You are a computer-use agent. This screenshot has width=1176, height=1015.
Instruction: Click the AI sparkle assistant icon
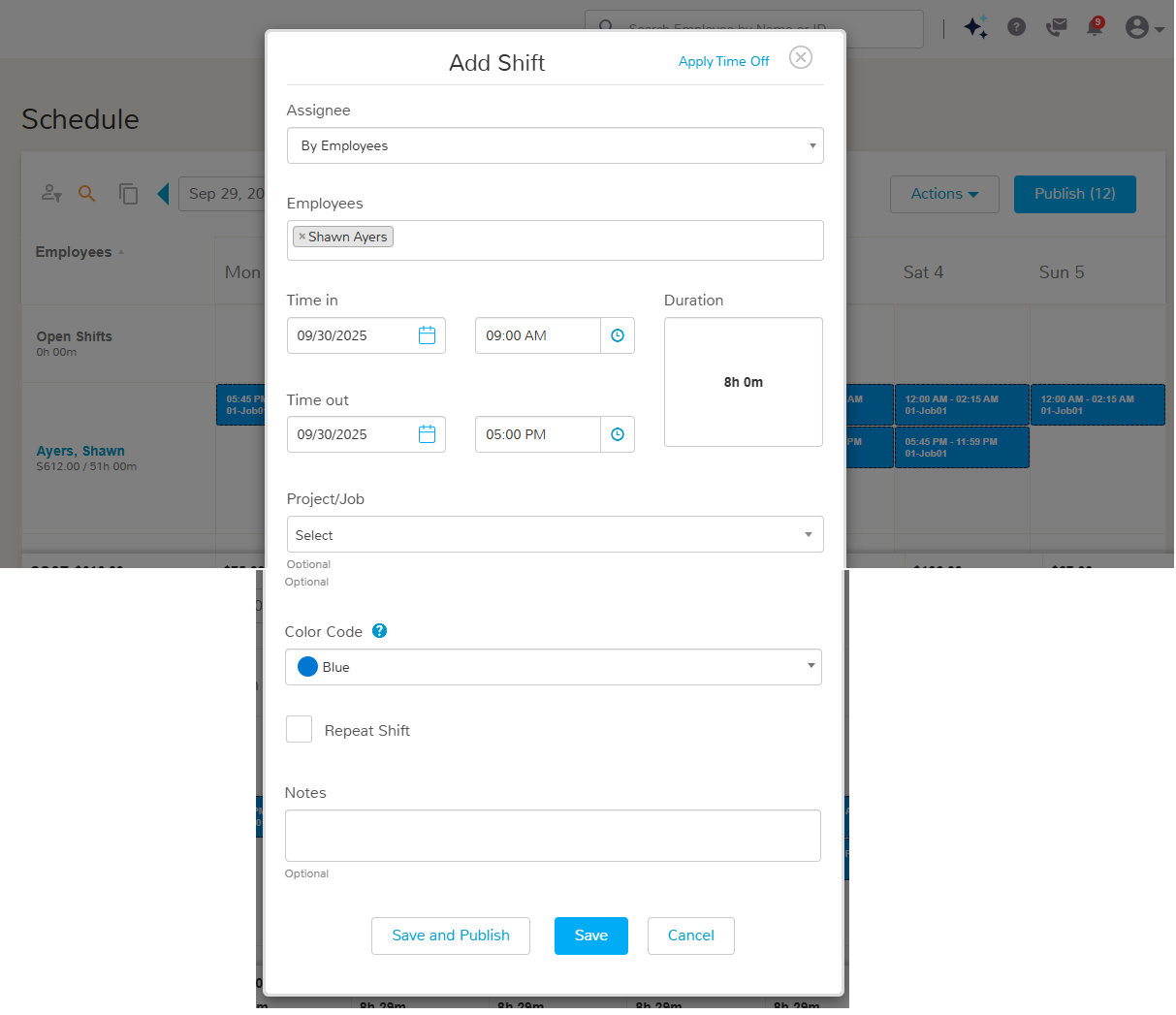[975, 27]
